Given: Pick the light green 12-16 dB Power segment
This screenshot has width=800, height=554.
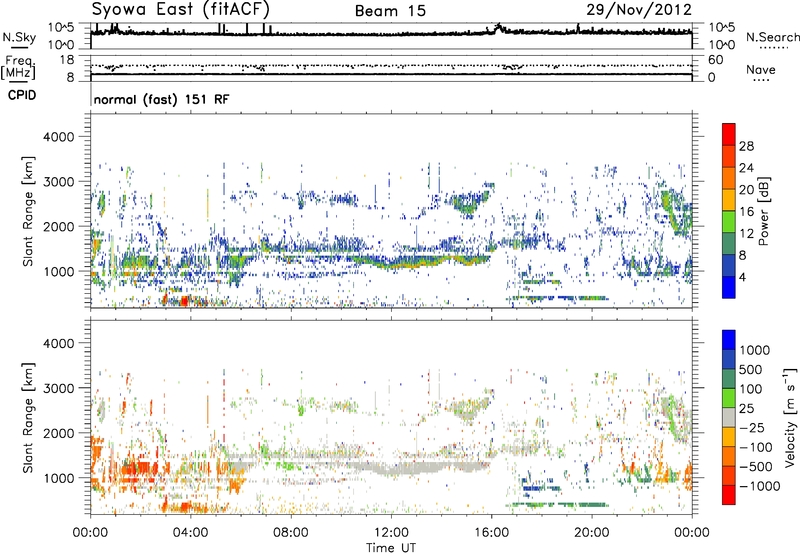Looking at the screenshot, I should tap(729, 221).
